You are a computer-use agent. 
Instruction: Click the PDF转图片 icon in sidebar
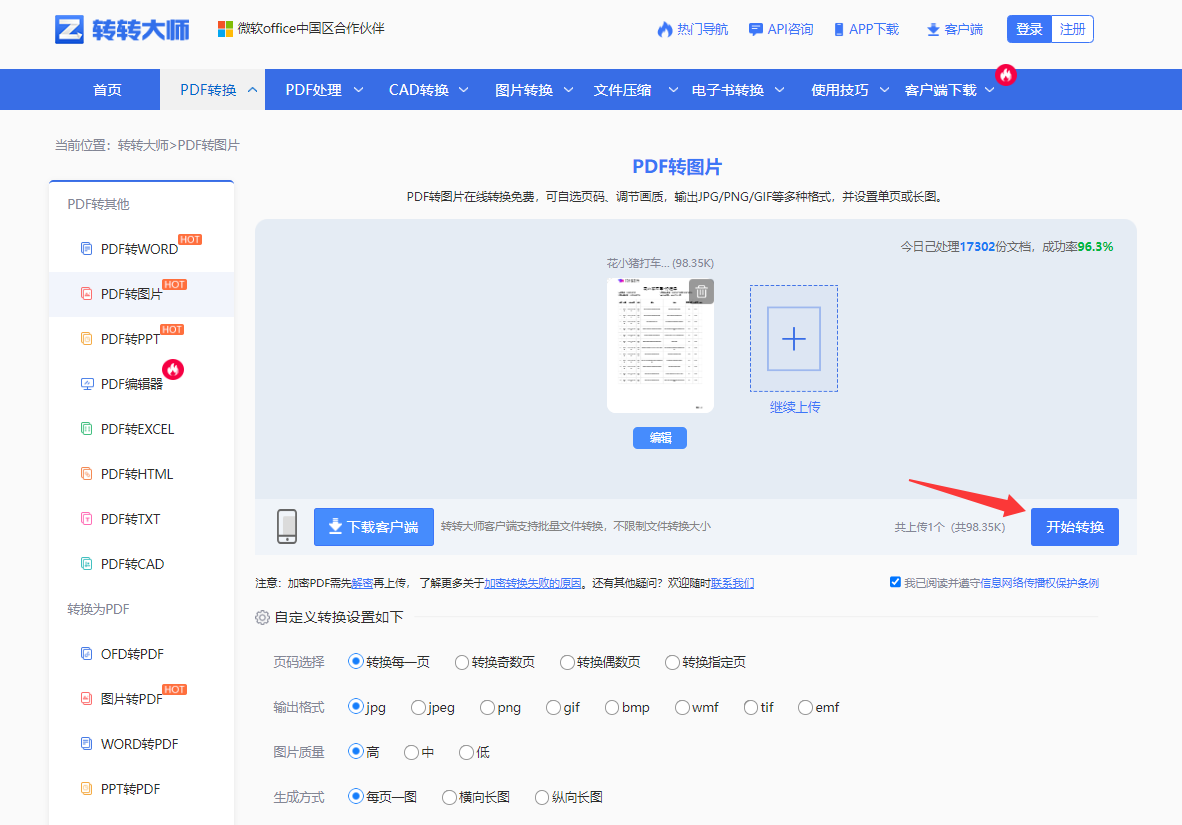(87, 293)
